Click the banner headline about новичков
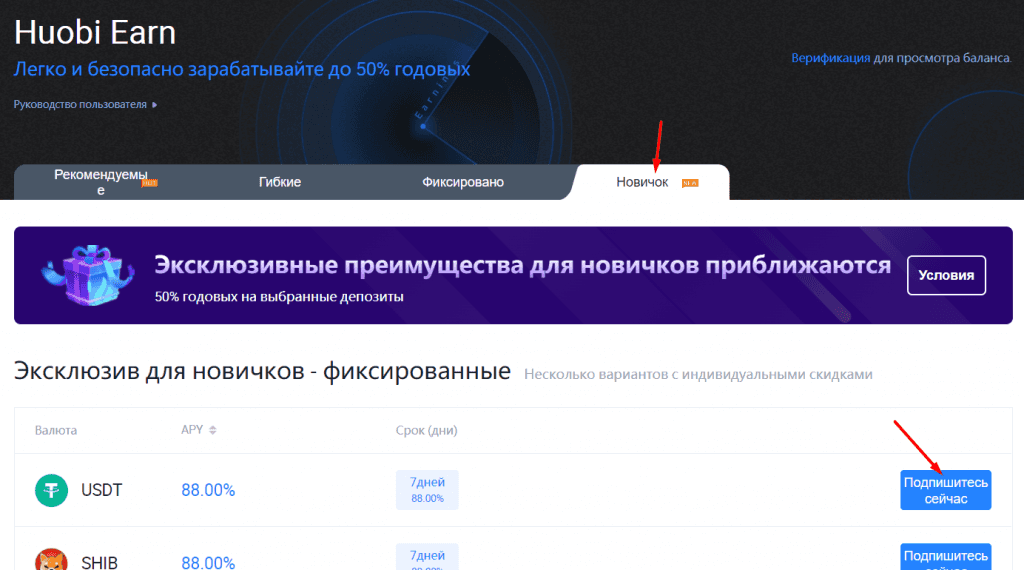The width and height of the screenshot is (1024, 570). point(522,265)
